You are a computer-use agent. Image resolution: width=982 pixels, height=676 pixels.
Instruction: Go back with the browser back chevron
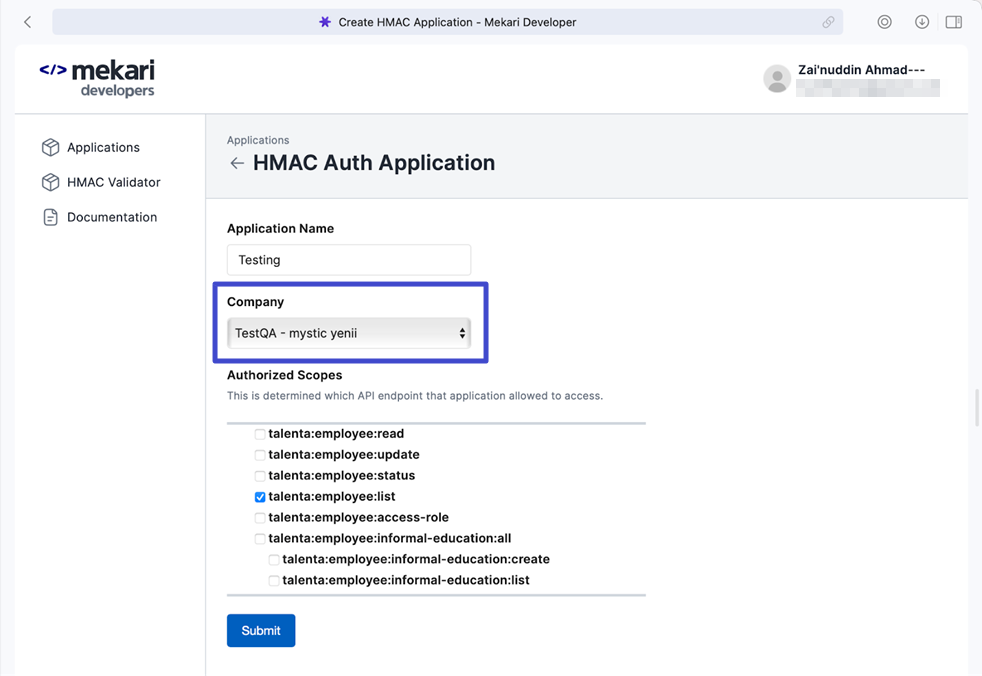point(28,22)
